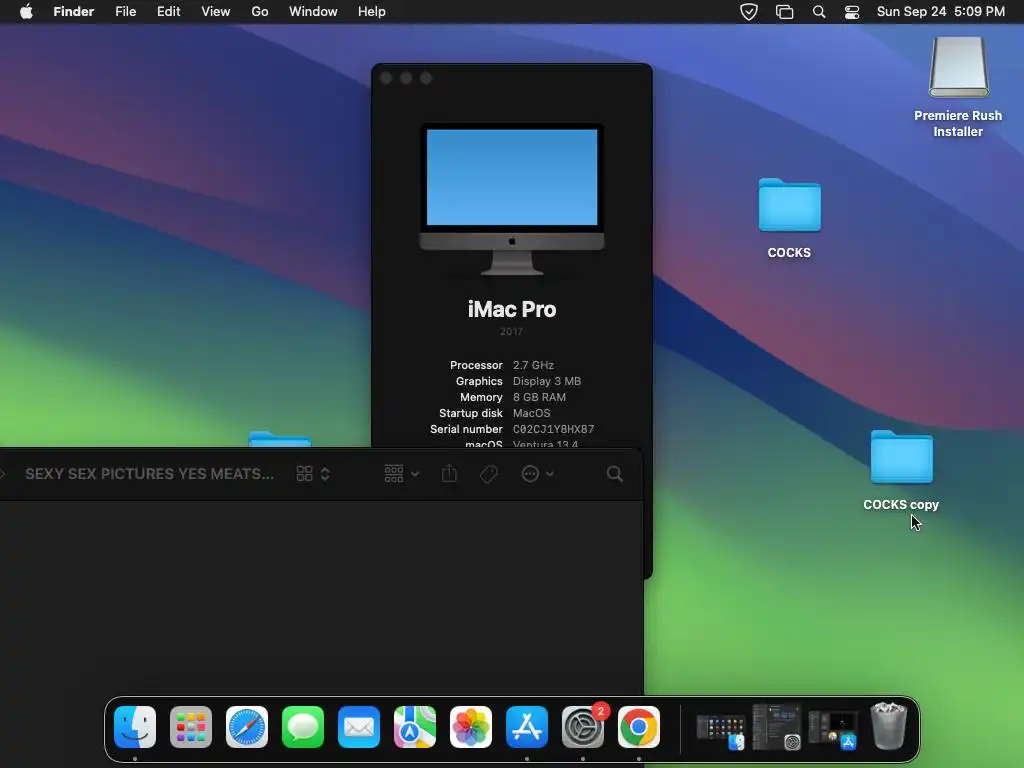This screenshot has height=768, width=1024.
Task: Open Safari from the Dock
Action: pos(247,727)
